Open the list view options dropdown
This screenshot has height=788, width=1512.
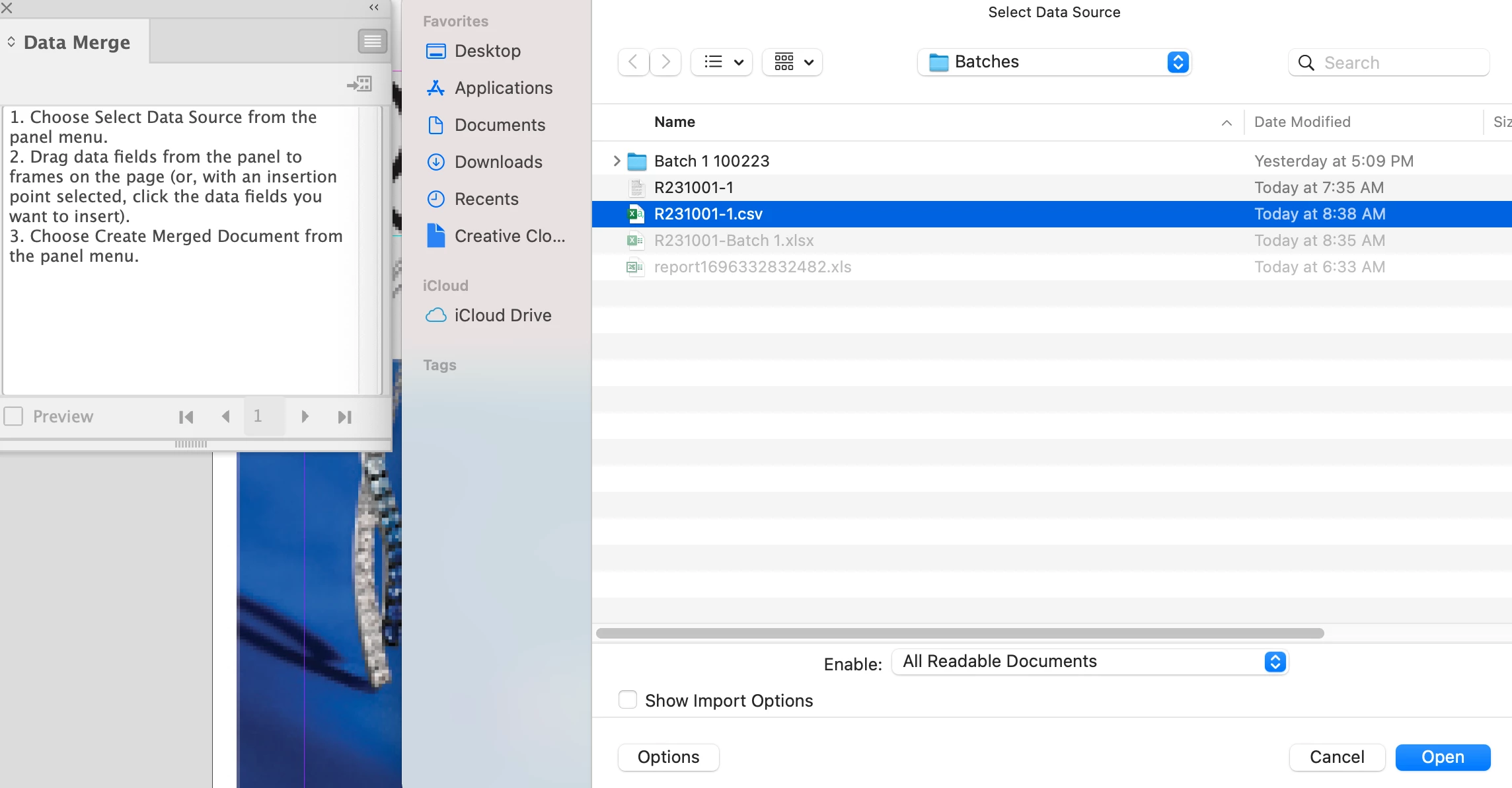click(722, 62)
